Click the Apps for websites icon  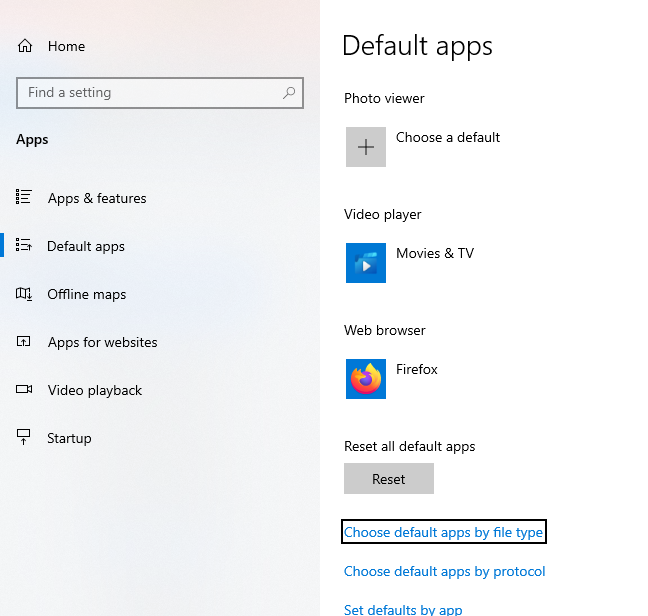pyautogui.click(x=24, y=341)
